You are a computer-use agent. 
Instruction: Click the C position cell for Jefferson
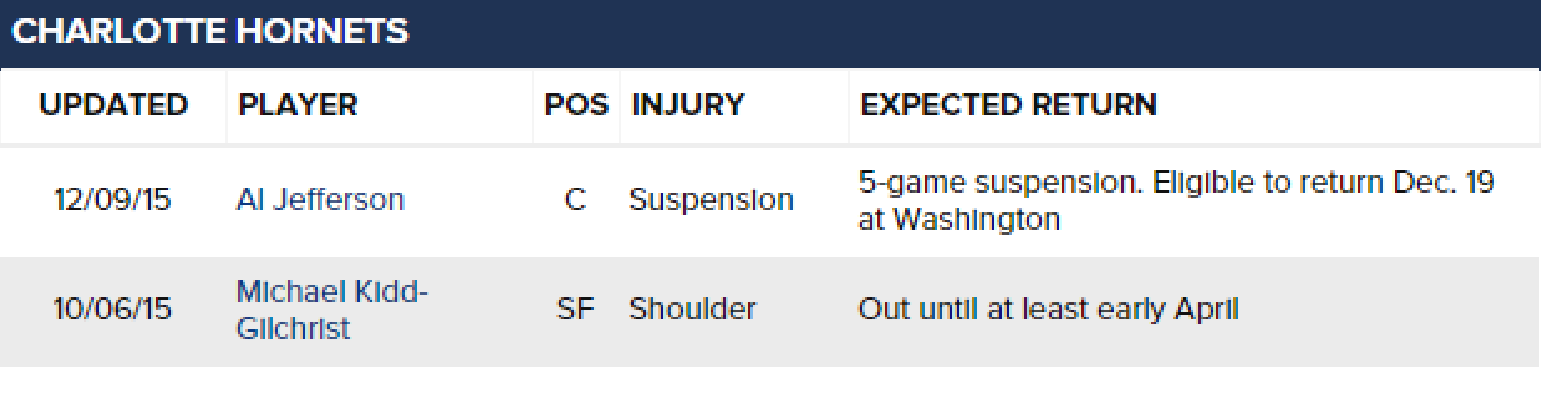(x=575, y=200)
